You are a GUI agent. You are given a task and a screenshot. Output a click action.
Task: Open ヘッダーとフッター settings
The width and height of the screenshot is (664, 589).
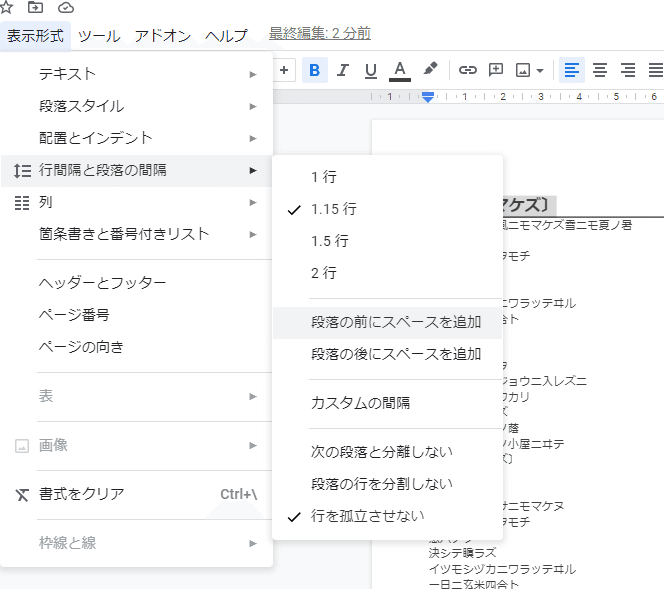(137, 283)
